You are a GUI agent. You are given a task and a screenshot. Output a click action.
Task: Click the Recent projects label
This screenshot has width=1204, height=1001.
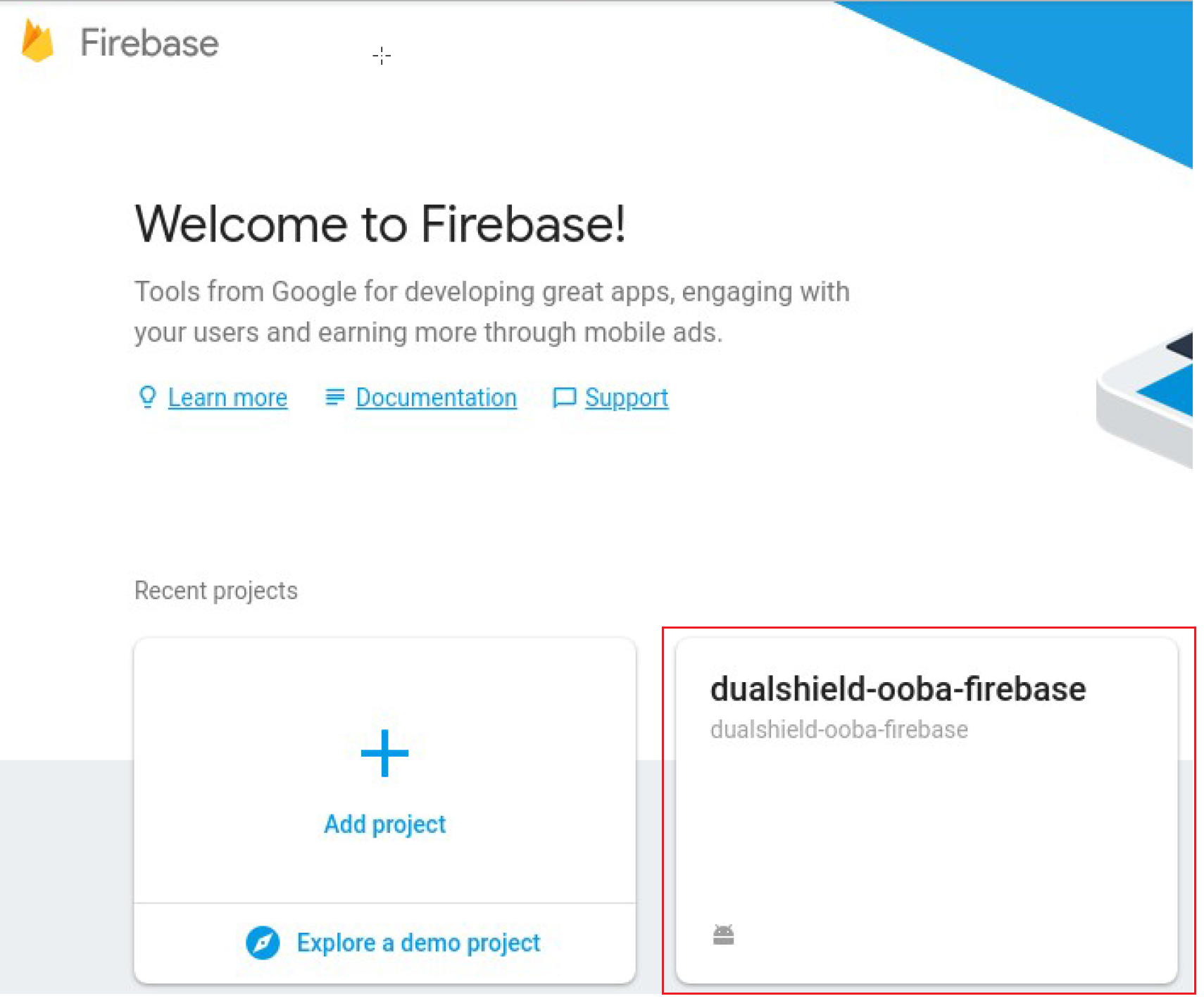[x=215, y=591]
